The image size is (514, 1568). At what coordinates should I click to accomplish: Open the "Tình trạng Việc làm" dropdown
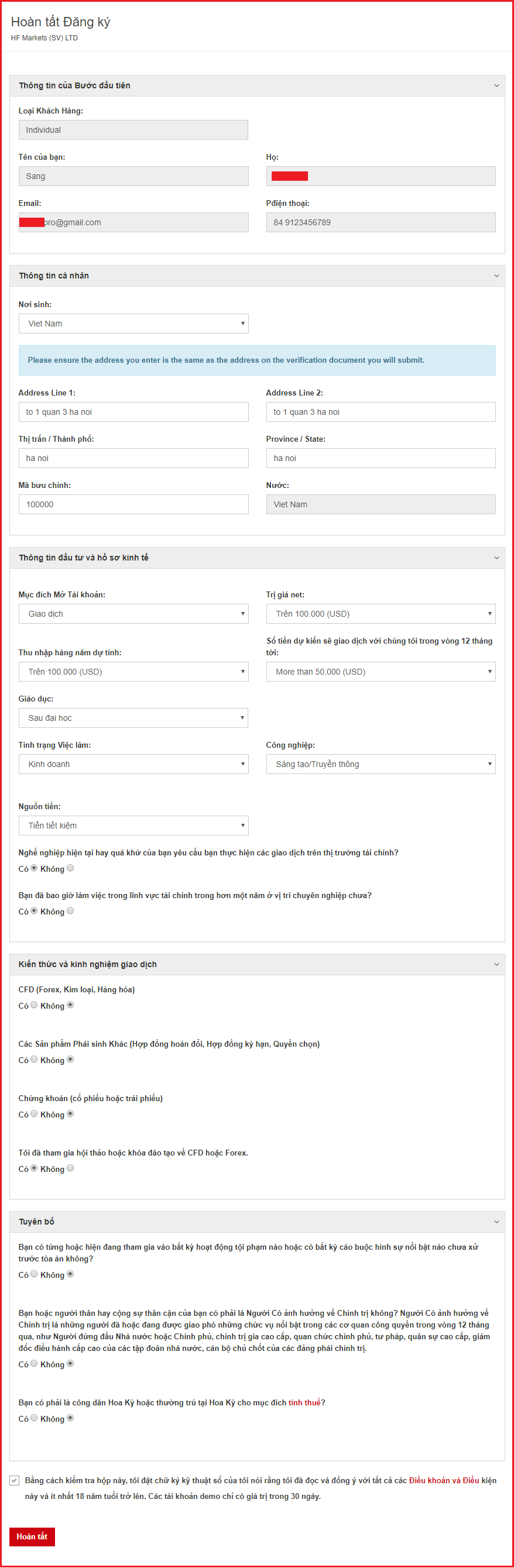pos(133,765)
